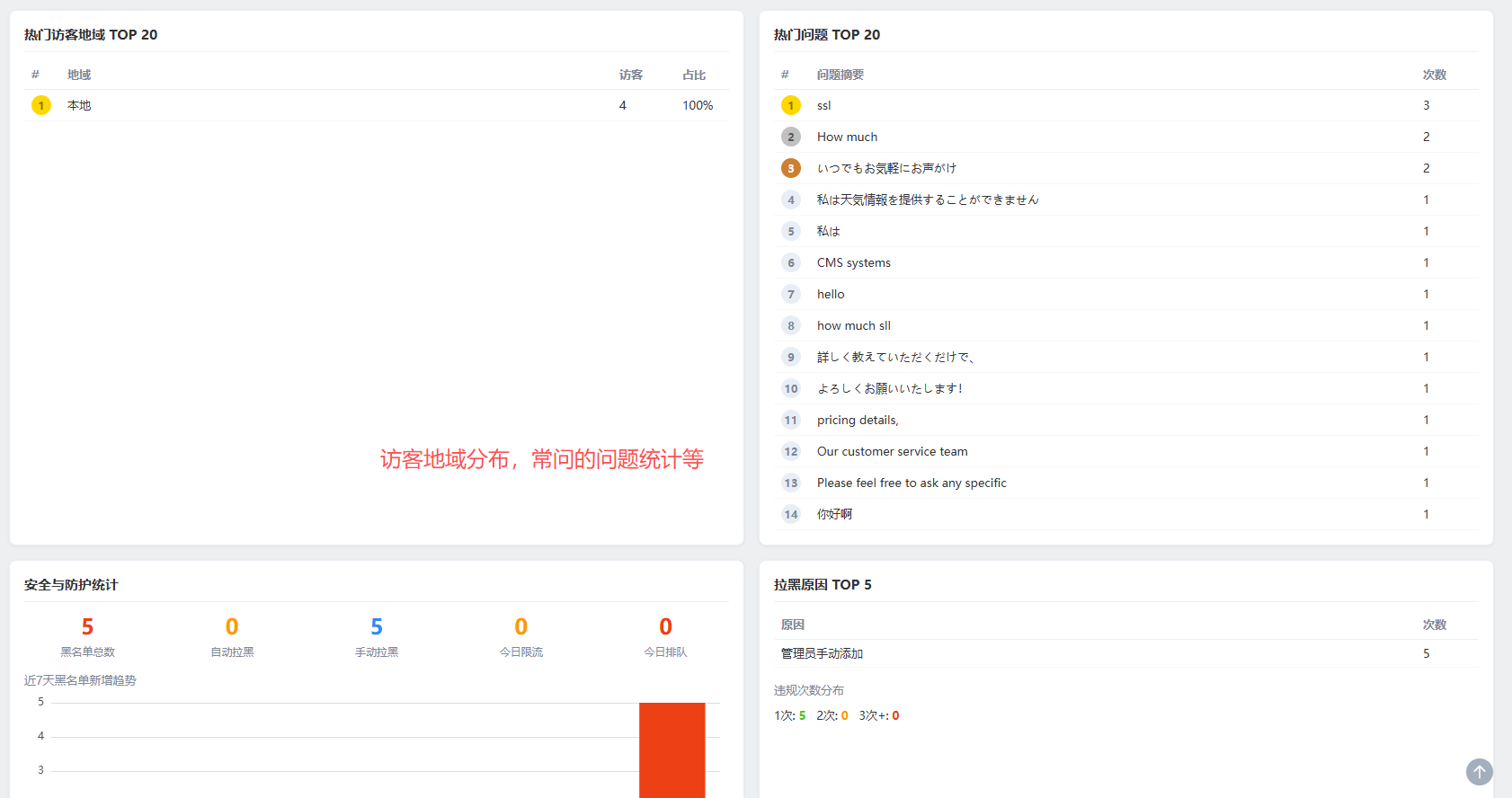Click the 黑名单总数 count of 5
Screen dimensions: 1512x798
(x=87, y=626)
